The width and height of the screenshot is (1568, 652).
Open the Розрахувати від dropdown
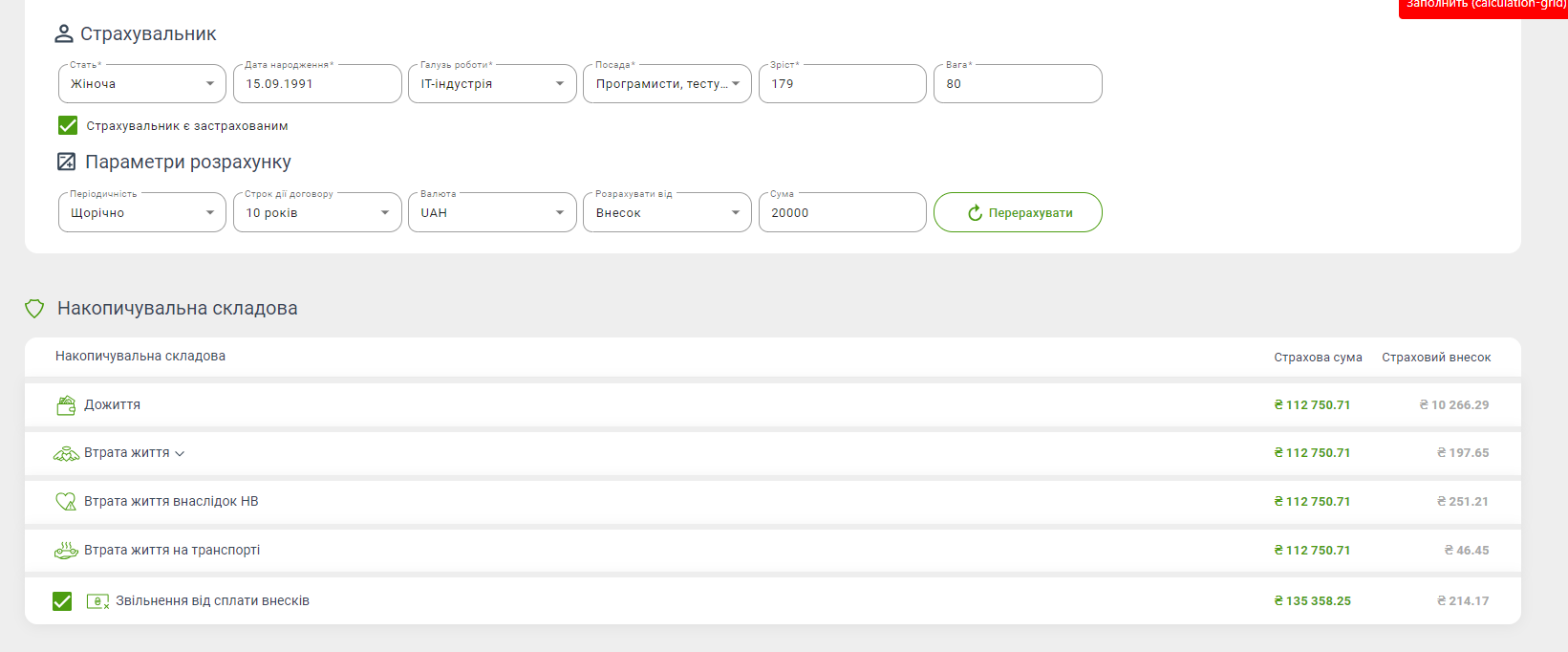(x=666, y=212)
